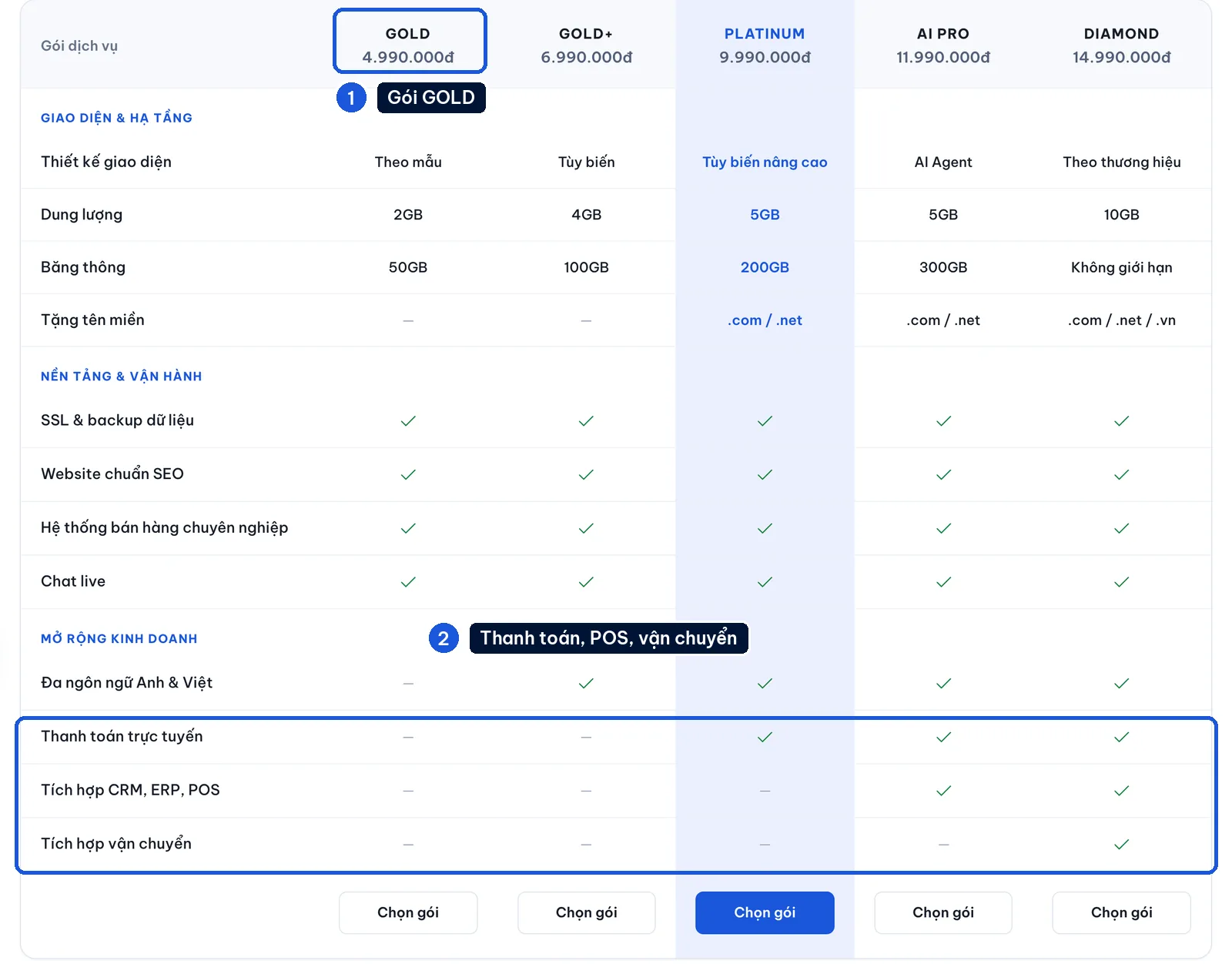Screen dimensions: 1232x974
Task: Click the Gói dịch vụ header label
Action: click(x=79, y=45)
